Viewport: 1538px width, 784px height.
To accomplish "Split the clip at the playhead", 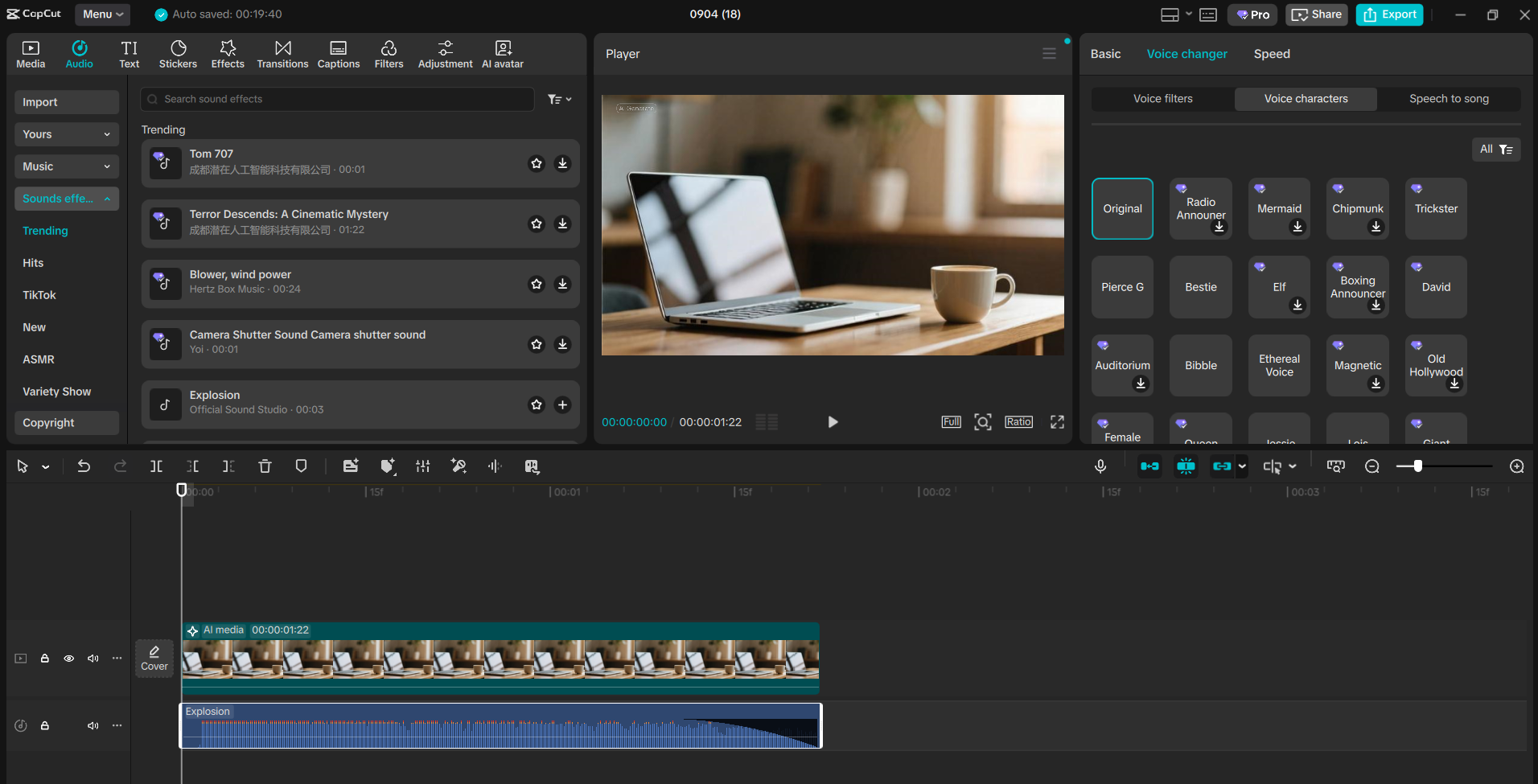I will 155,466.
